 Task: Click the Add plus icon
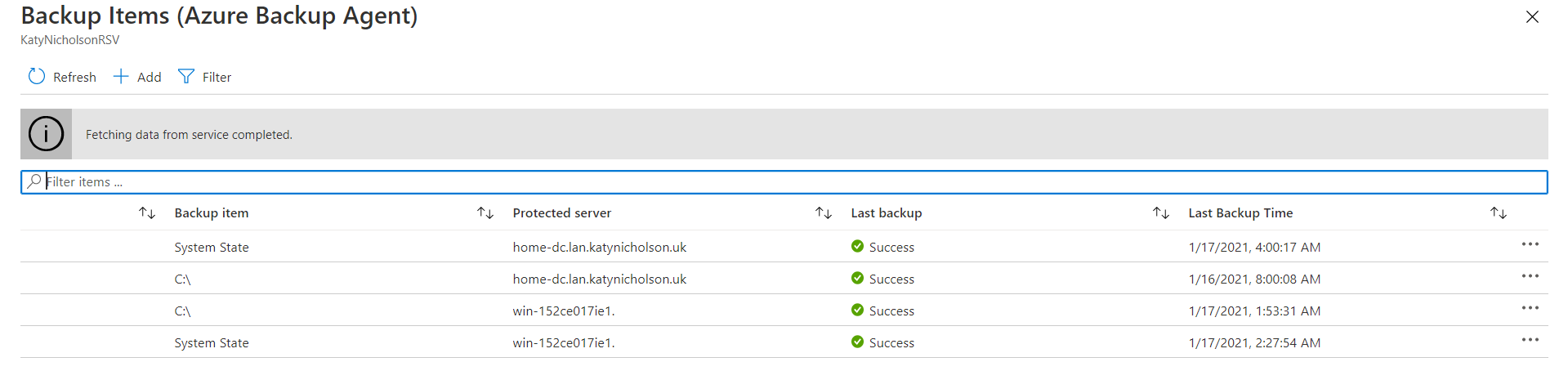tap(121, 77)
